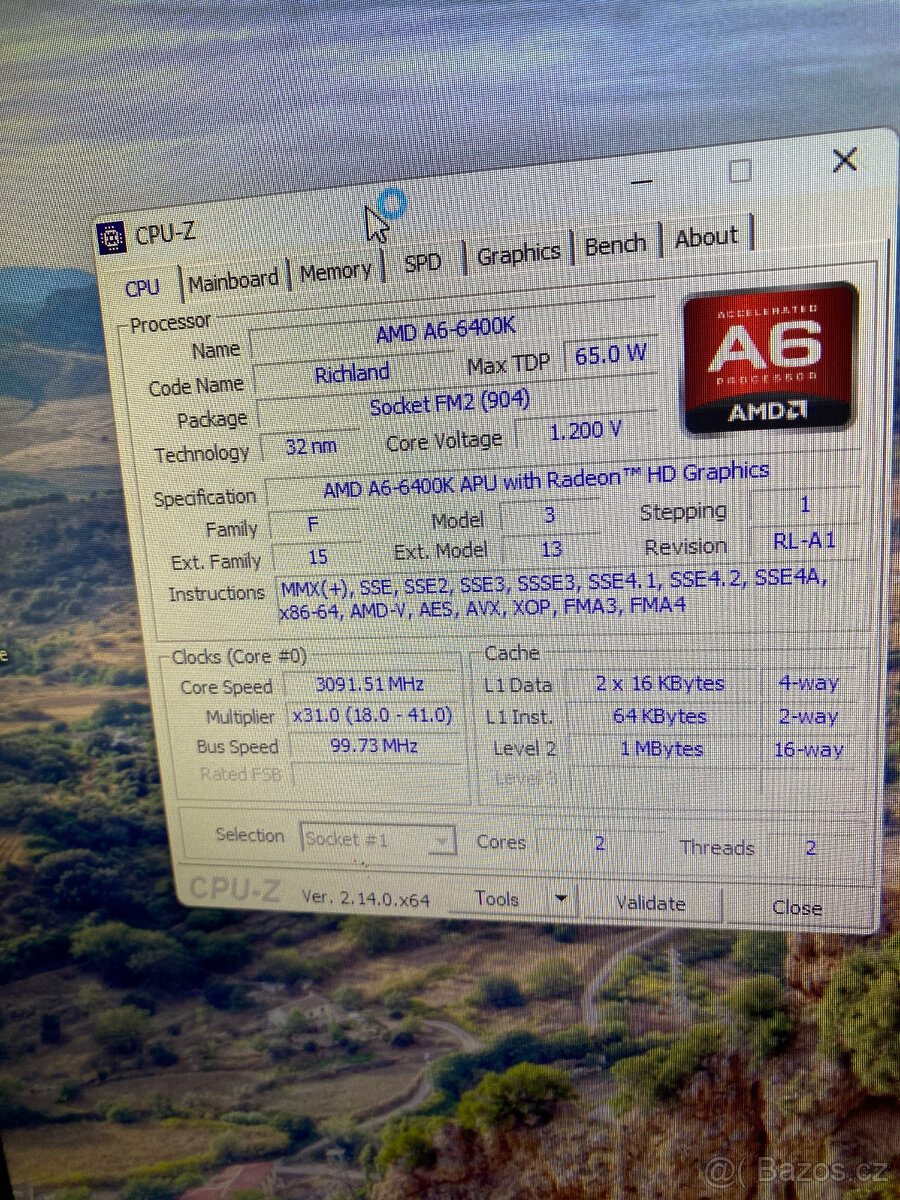Viewport: 900px width, 1200px height.
Task: Show the About tab
Action: click(706, 238)
